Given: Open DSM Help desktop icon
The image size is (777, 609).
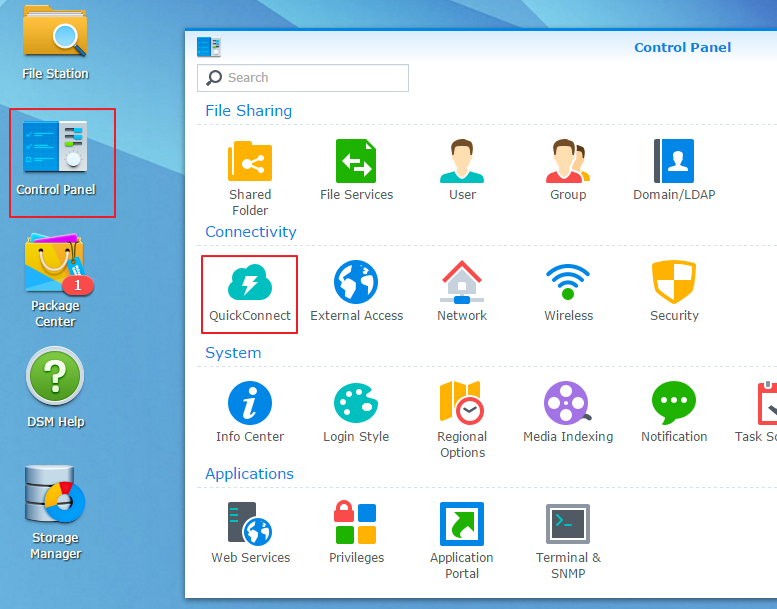Looking at the screenshot, I should [55, 388].
